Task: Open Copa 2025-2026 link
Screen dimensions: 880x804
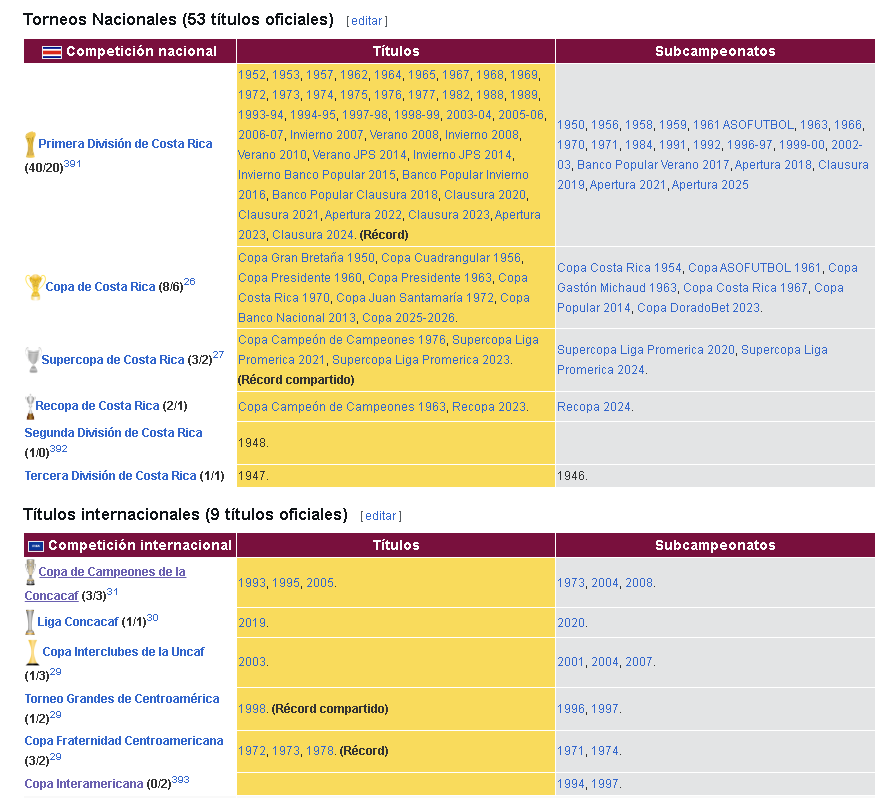Action: coord(408,318)
